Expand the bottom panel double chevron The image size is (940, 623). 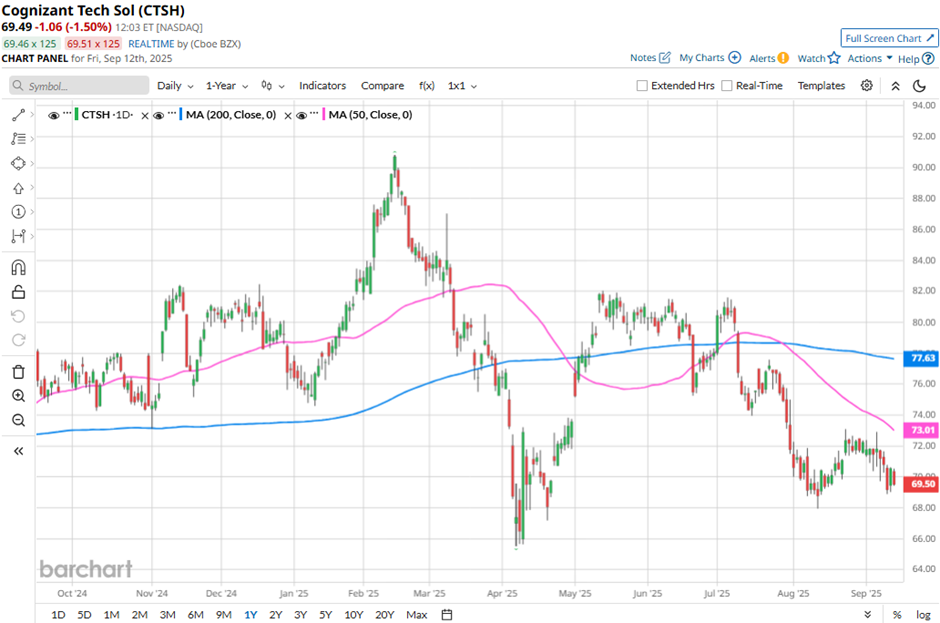[867, 615]
